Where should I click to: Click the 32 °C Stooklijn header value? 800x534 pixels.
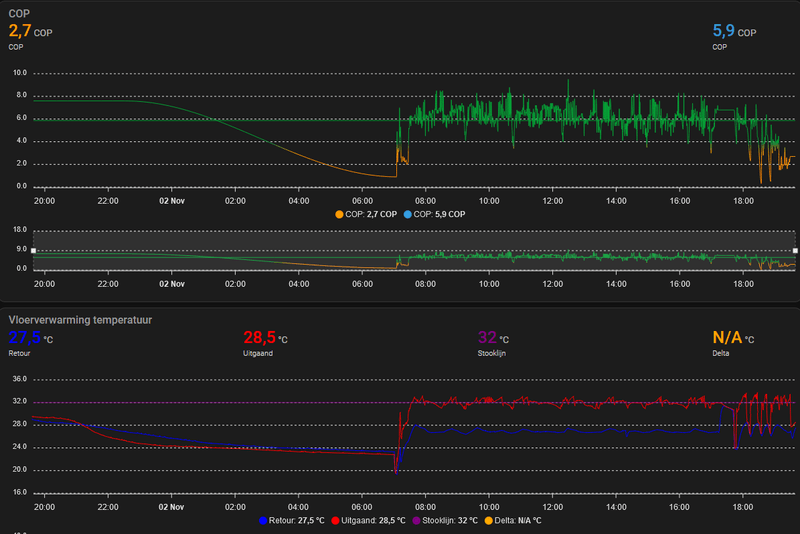pos(493,338)
